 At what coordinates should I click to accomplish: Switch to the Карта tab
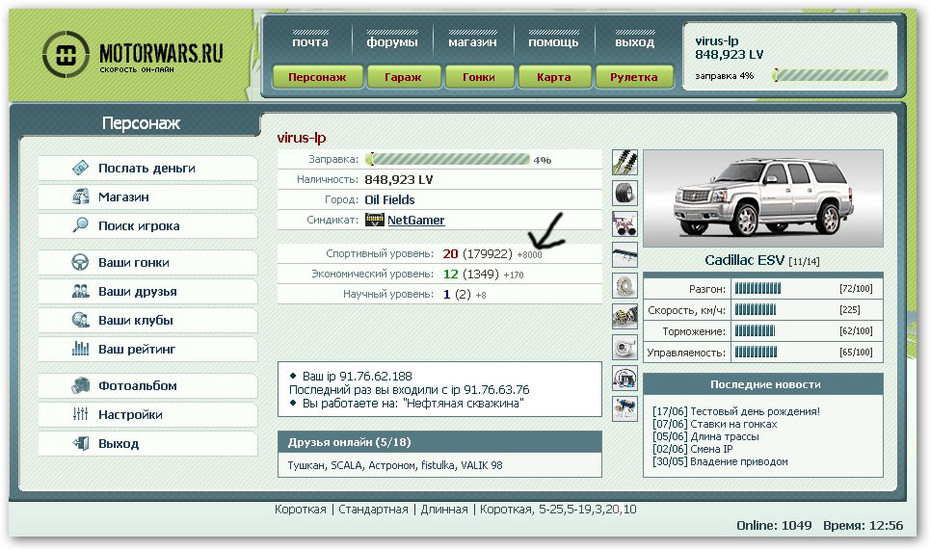click(x=554, y=77)
